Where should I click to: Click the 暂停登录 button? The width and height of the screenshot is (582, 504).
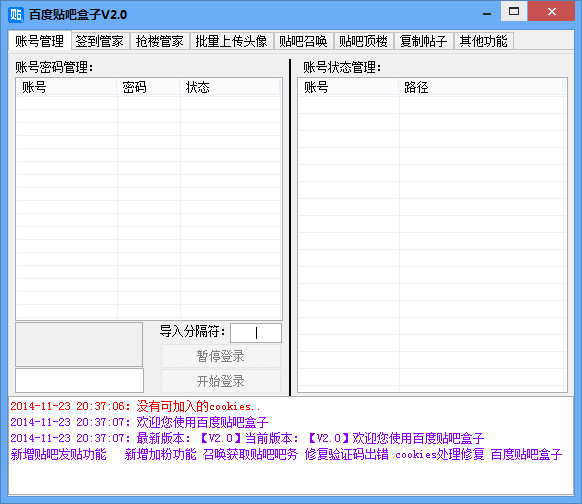221,356
